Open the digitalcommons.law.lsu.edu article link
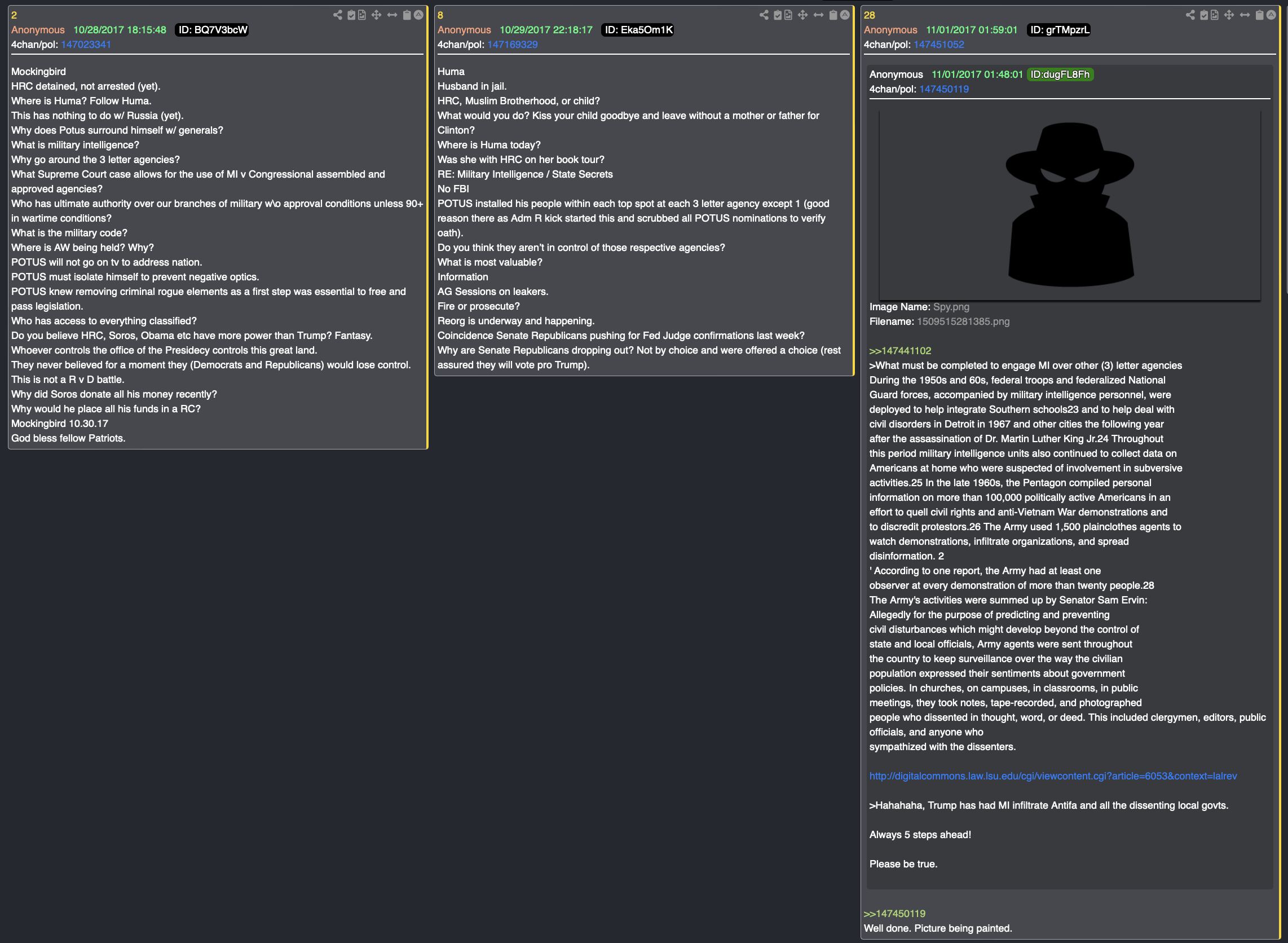Viewport: 1288px width, 943px height. pos(1053,776)
